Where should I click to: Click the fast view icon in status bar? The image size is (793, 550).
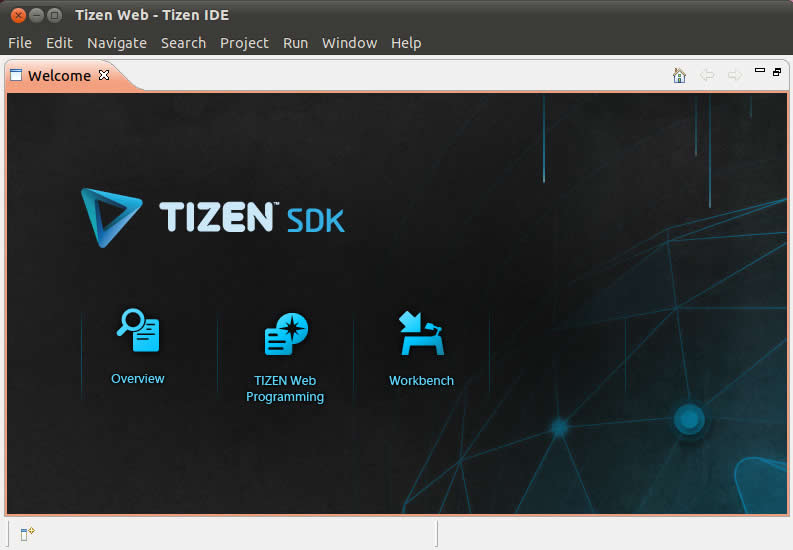point(27,533)
